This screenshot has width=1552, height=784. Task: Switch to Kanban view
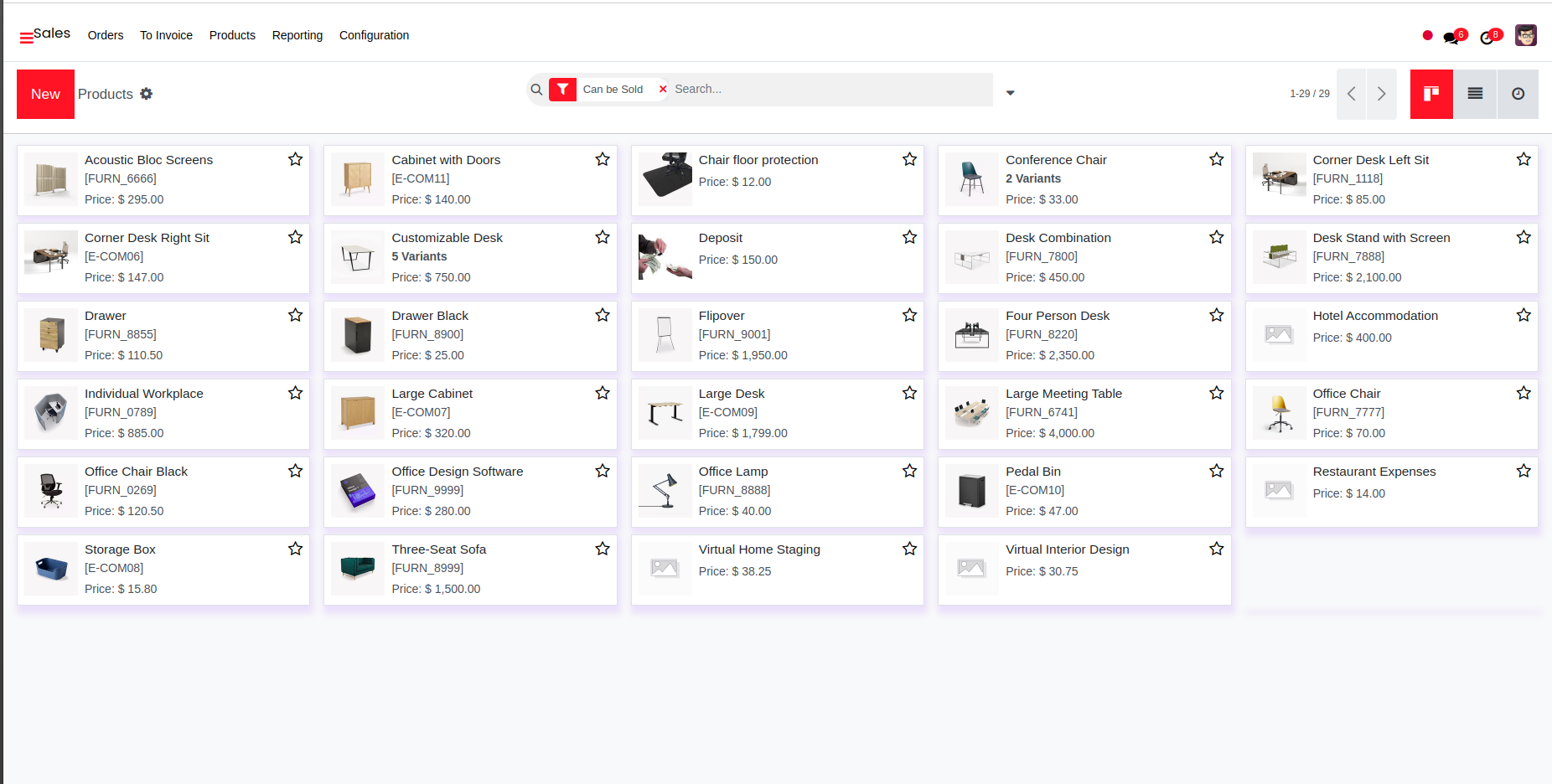(x=1431, y=94)
